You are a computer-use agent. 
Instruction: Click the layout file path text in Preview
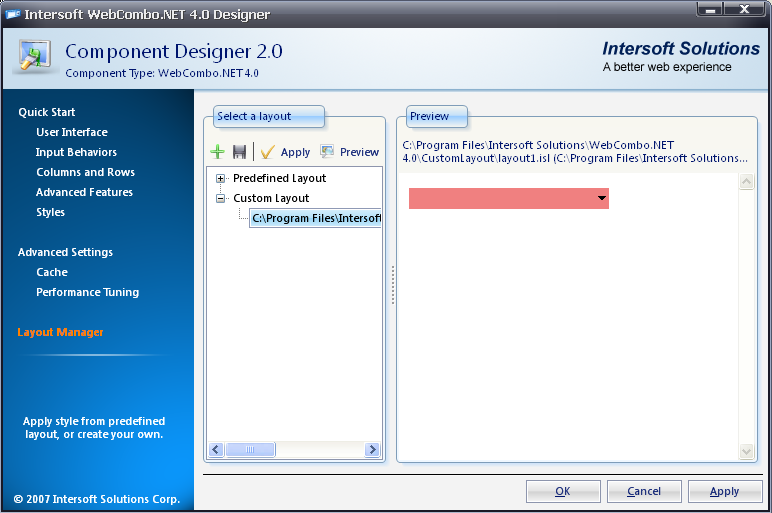[575, 152]
